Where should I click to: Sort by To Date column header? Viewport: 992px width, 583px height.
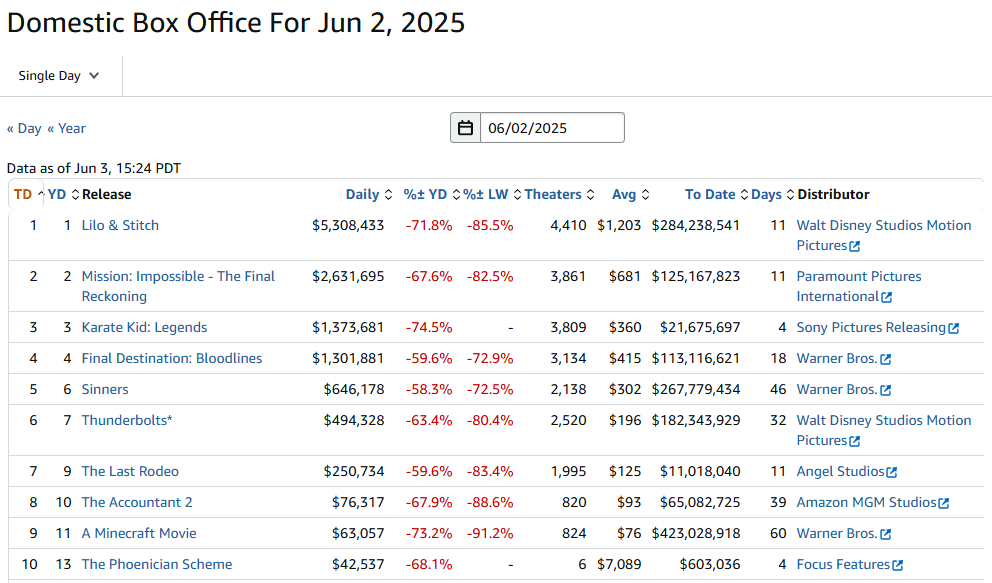(x=716, y=194)
